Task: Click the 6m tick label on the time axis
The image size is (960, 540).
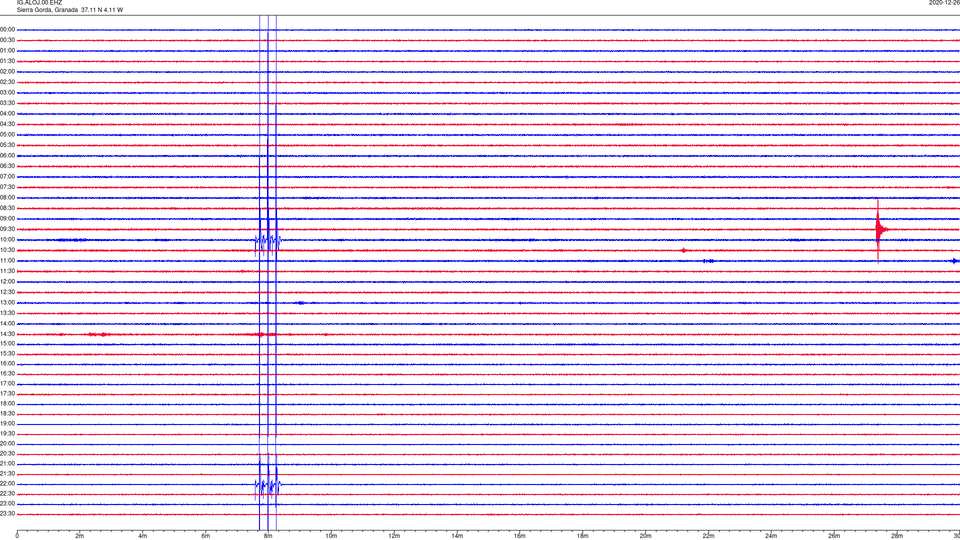Action: tap(206, 536)
